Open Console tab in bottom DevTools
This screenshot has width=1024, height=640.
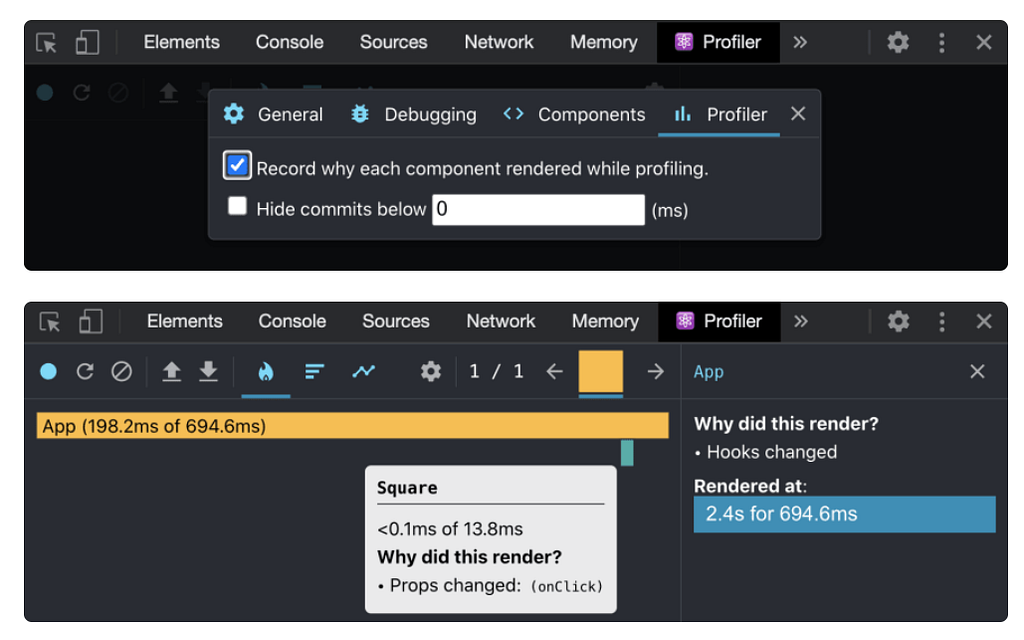coord(292,321)
